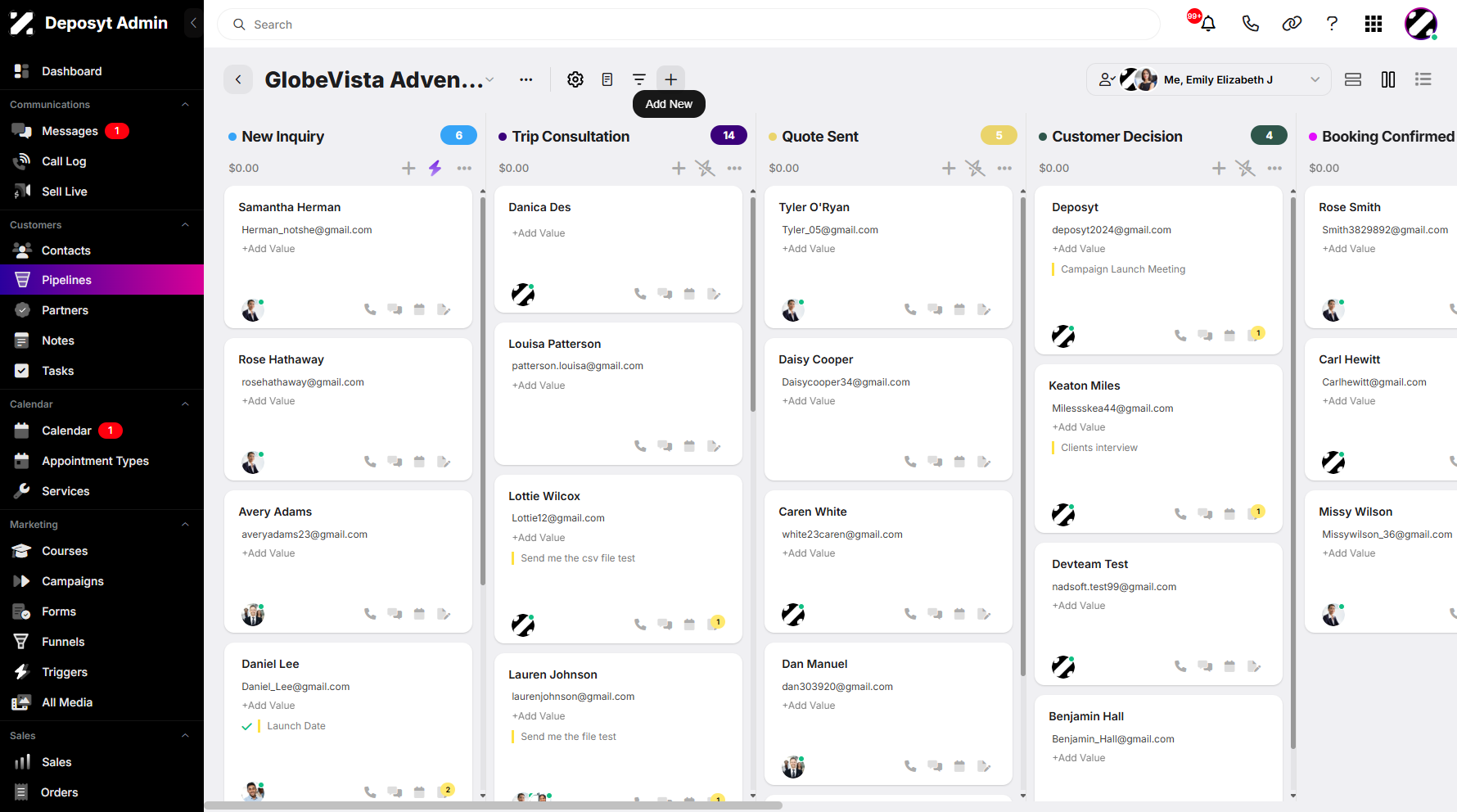Collapse the Deposyt Admin sidebar
The width and height of the screenshot is (1457, 812).
(x=193, y=23)
